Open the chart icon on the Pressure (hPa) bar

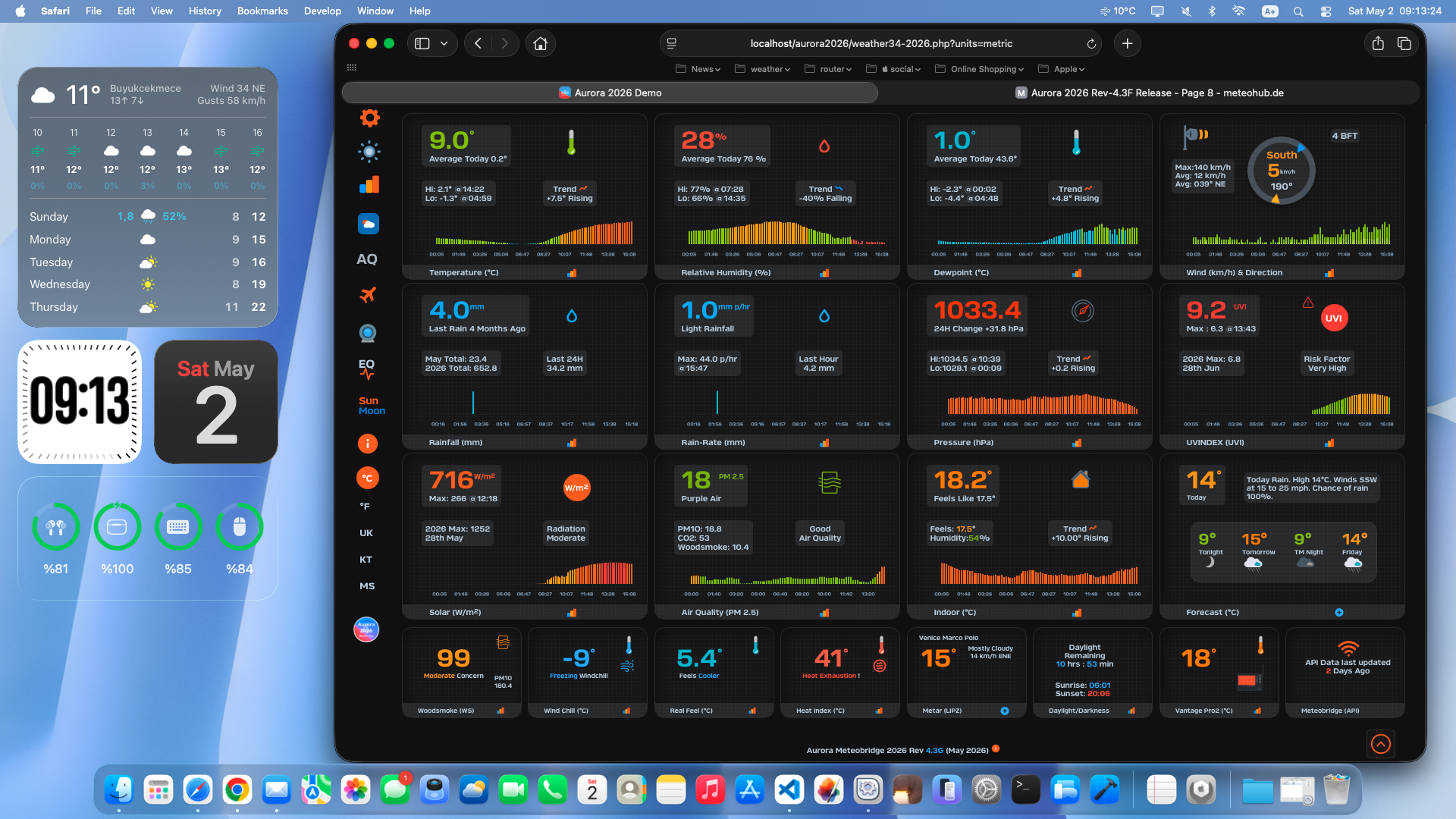(x=1077, y=443)
